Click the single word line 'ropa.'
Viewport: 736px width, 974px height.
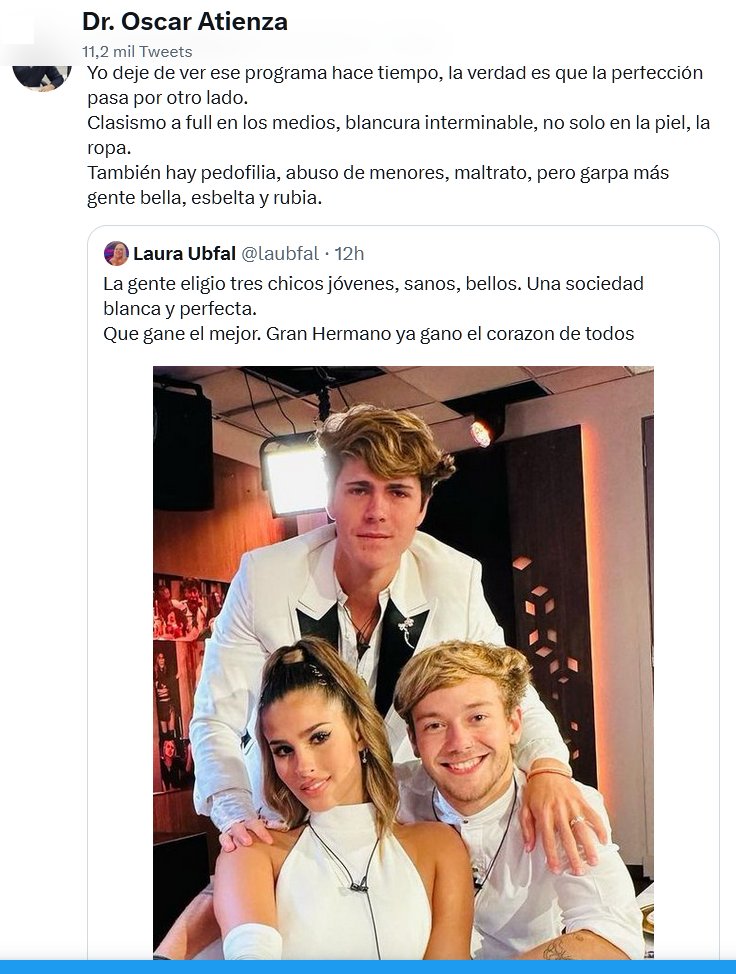110,148
